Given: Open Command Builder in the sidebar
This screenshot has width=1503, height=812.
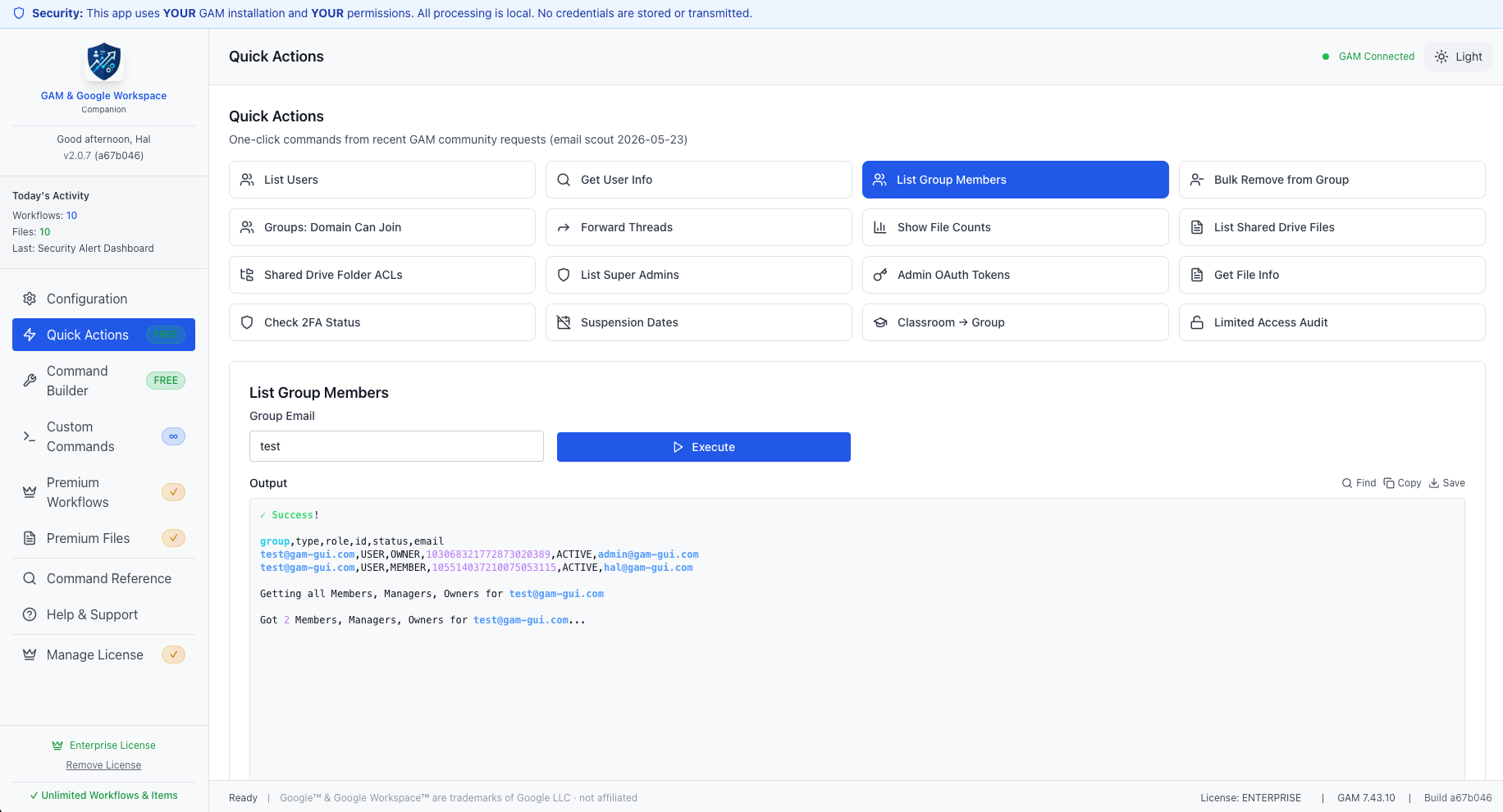Looking at the screenshot, I should point(103,381).
